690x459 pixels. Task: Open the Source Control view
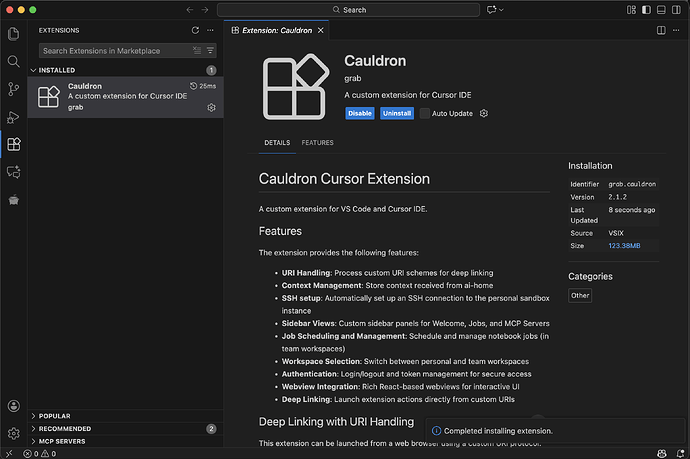click(x=14, y=89)
